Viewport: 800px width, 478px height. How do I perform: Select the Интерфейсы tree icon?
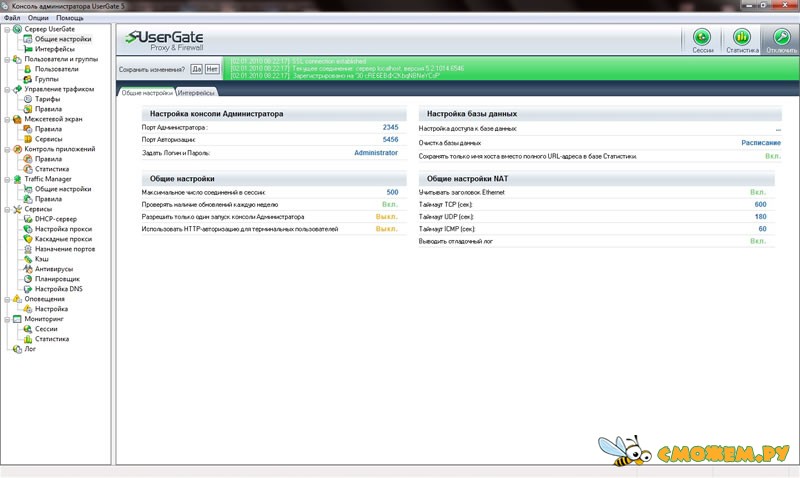click(x=28, y=49)
